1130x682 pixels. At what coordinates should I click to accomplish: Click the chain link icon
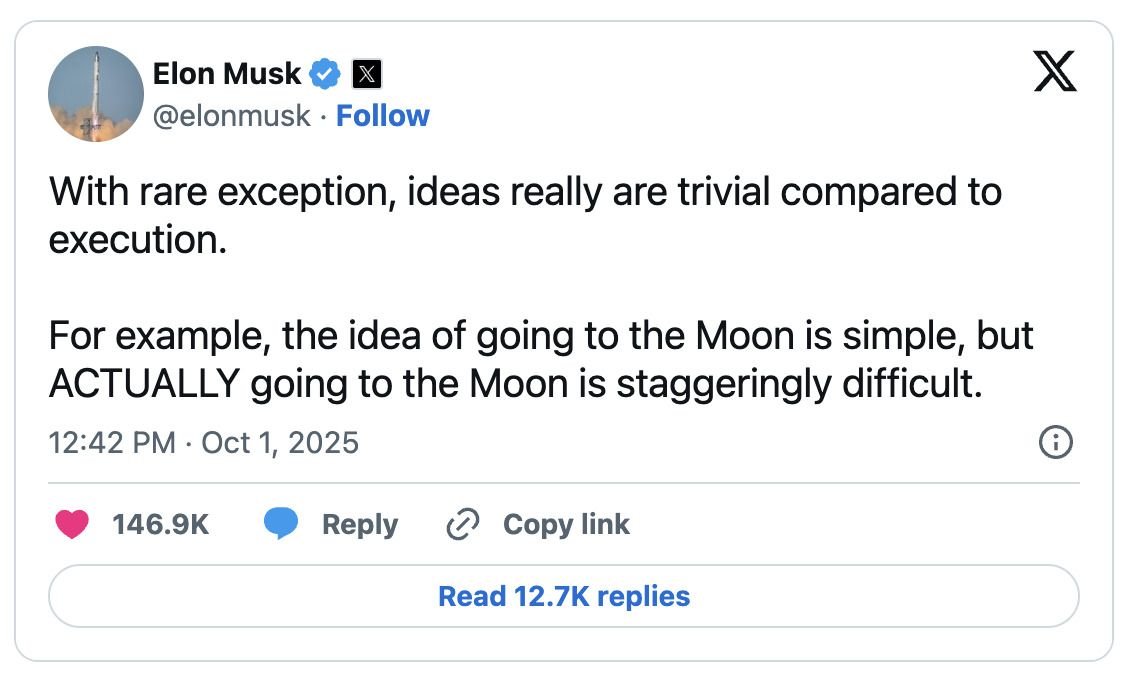coord(462,524)
